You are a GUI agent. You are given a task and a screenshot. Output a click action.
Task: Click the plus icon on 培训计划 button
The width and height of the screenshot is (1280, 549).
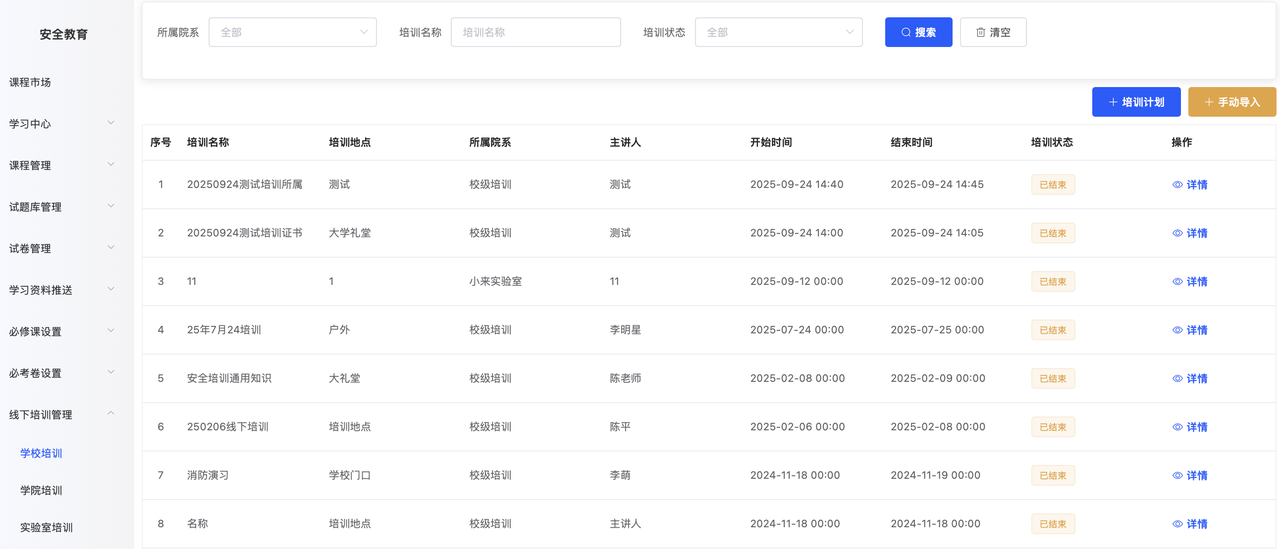coord(1113,102)
